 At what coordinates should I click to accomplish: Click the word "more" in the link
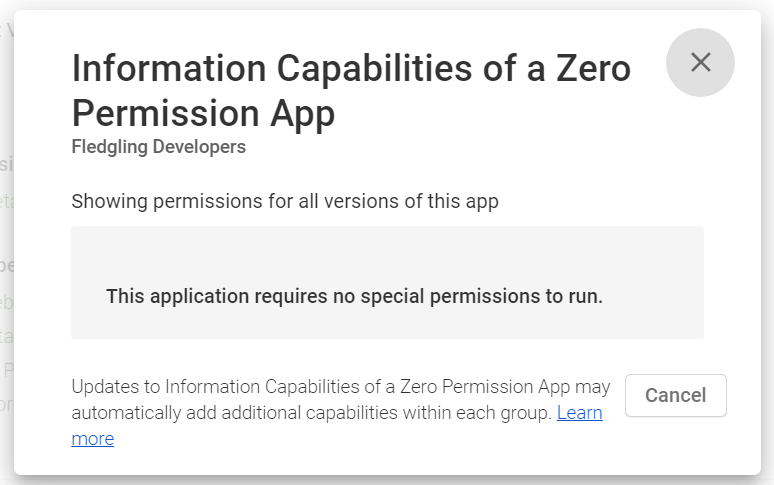tap(92, 439)
